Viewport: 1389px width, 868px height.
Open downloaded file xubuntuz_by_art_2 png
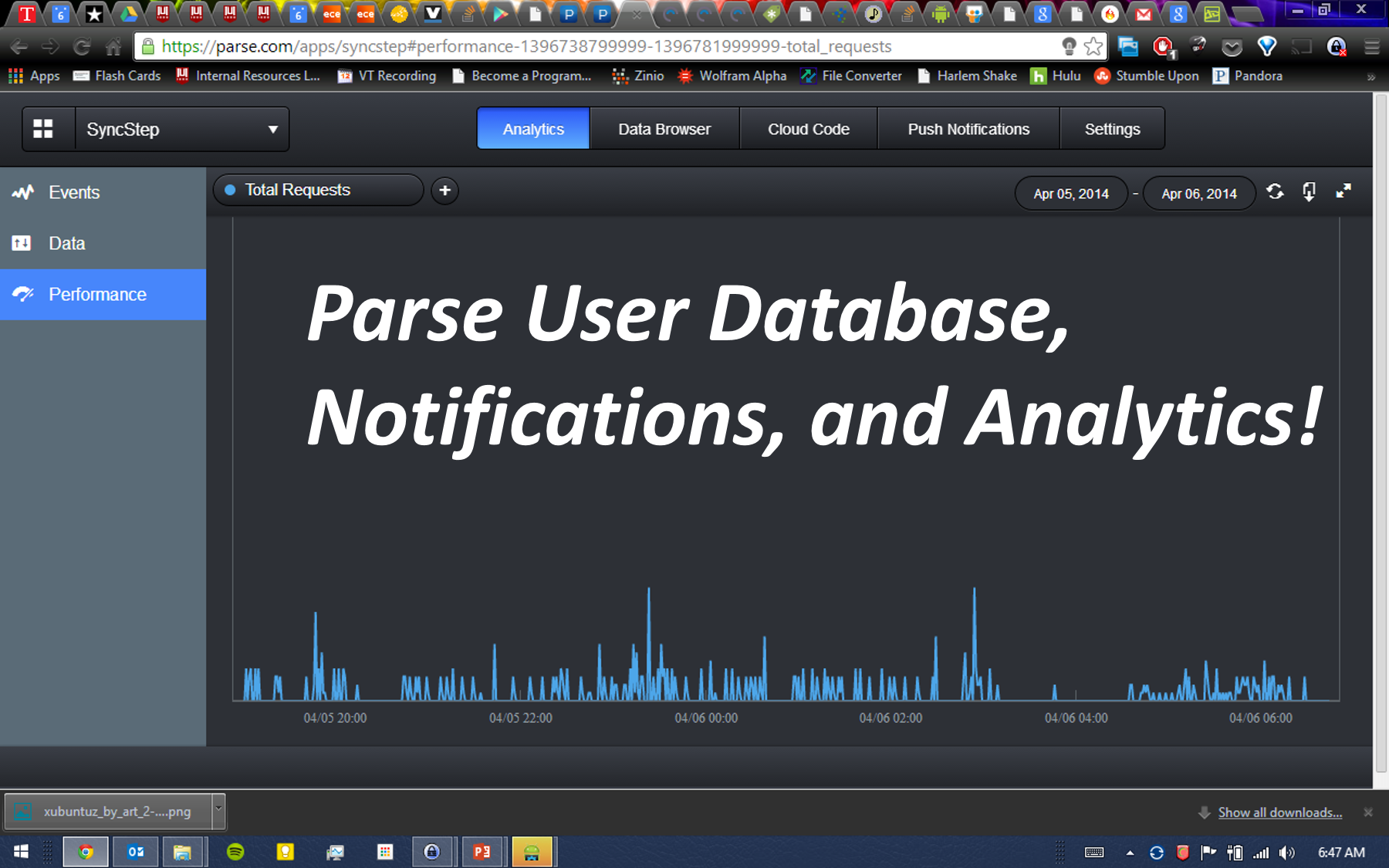pyautogui.click(x=108, y=812)
